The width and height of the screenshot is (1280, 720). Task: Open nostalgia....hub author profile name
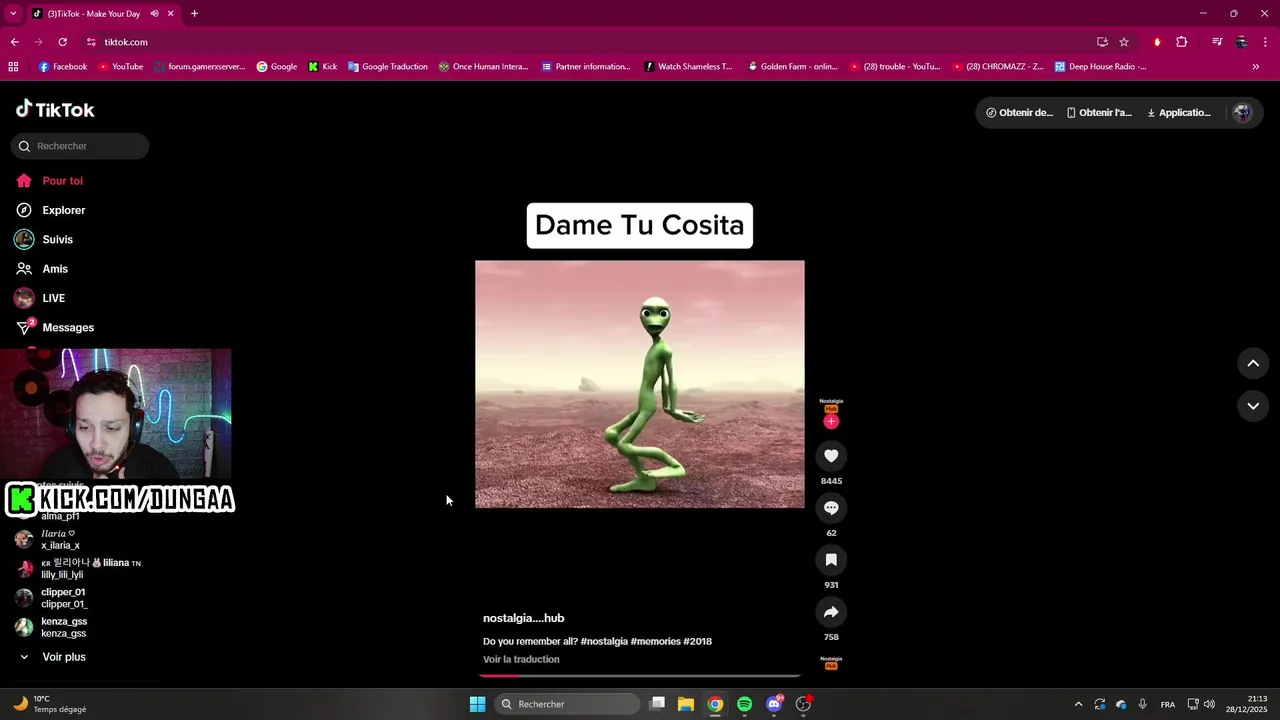(x=523, y=618)
